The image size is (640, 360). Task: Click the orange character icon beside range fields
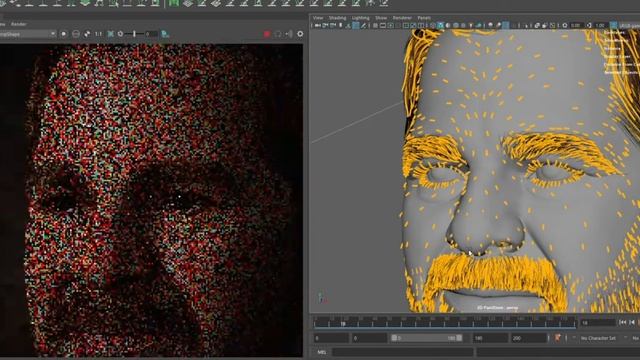tap(558, 338)
